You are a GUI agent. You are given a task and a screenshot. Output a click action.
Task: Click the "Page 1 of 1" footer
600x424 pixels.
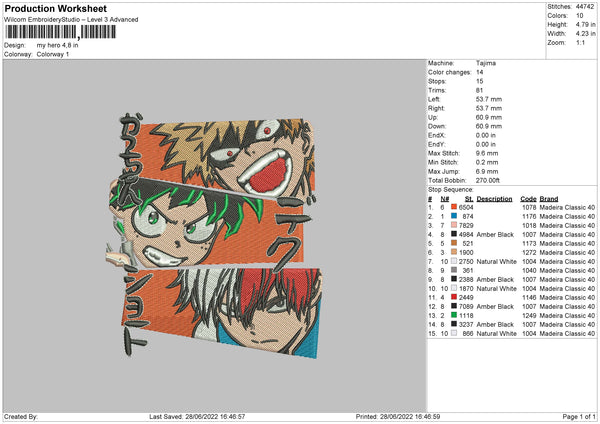[579, 416]
